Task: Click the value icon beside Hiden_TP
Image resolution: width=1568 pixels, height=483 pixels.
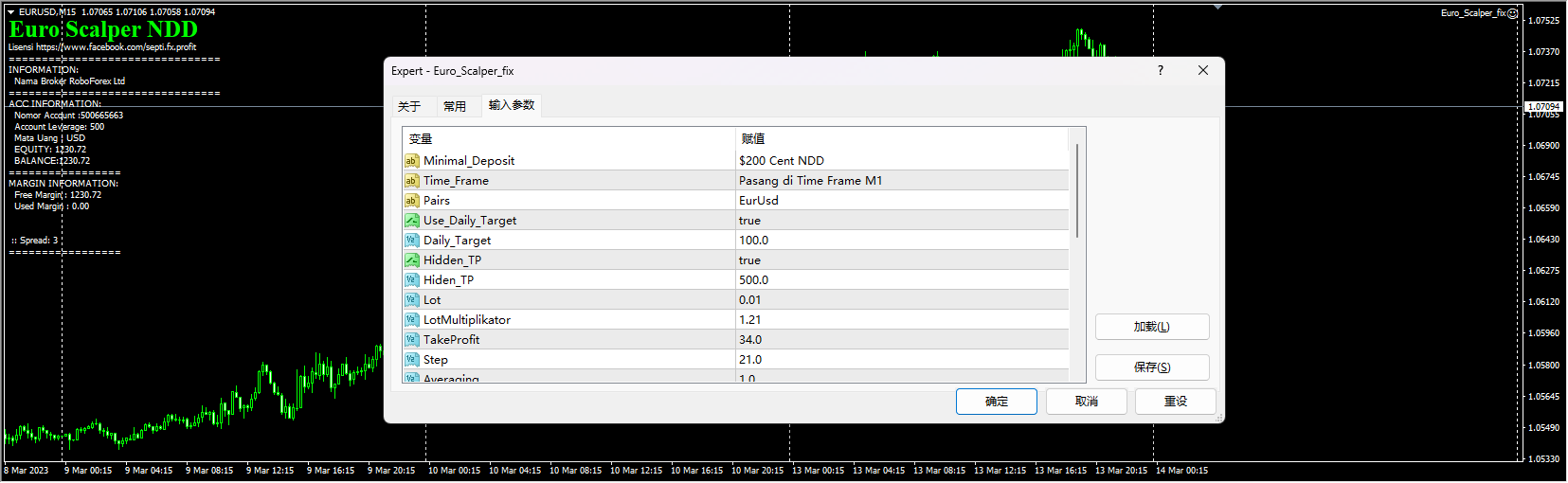Action: point(411,280)
